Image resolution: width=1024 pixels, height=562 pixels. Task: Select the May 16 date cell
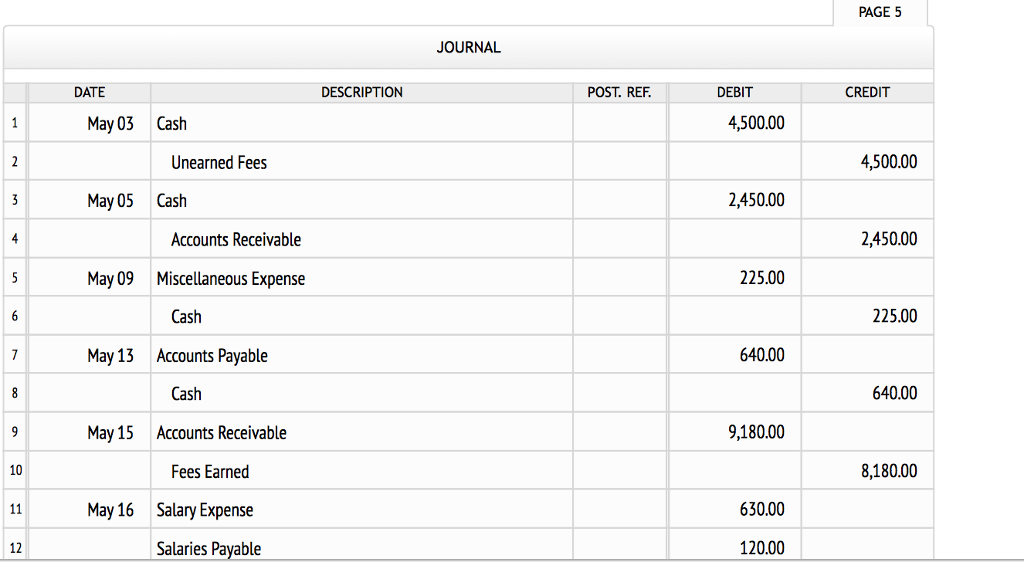click(x=89, y=509)
